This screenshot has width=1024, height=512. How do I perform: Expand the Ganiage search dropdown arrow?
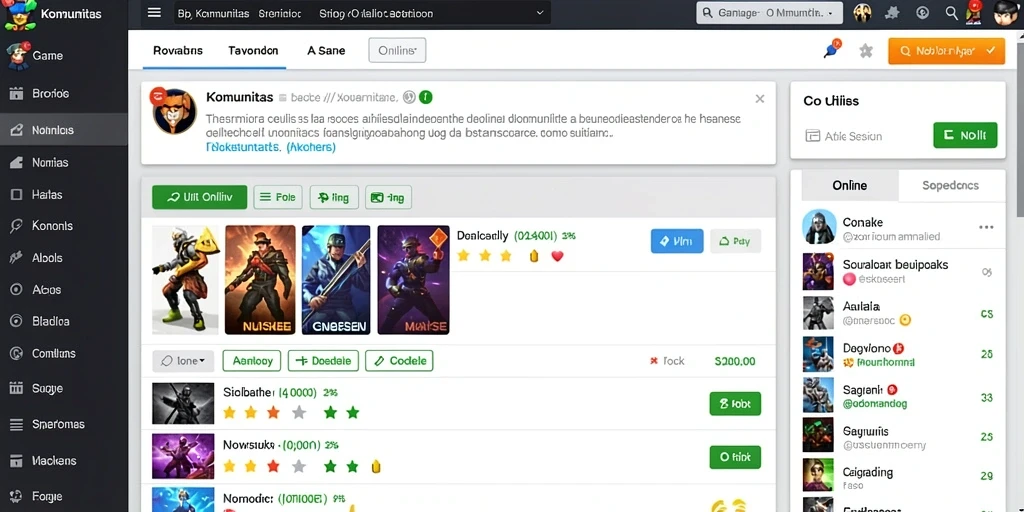pyautogui.click(x=830, y=13)
